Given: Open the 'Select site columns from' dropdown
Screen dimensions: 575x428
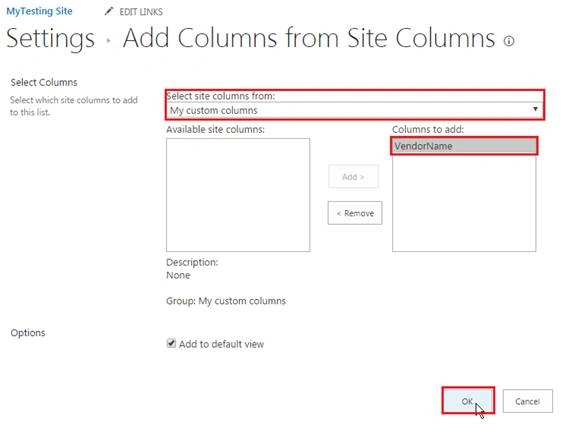Looking at the screenshot, I should pyautogui.click(x=355, y=110).
